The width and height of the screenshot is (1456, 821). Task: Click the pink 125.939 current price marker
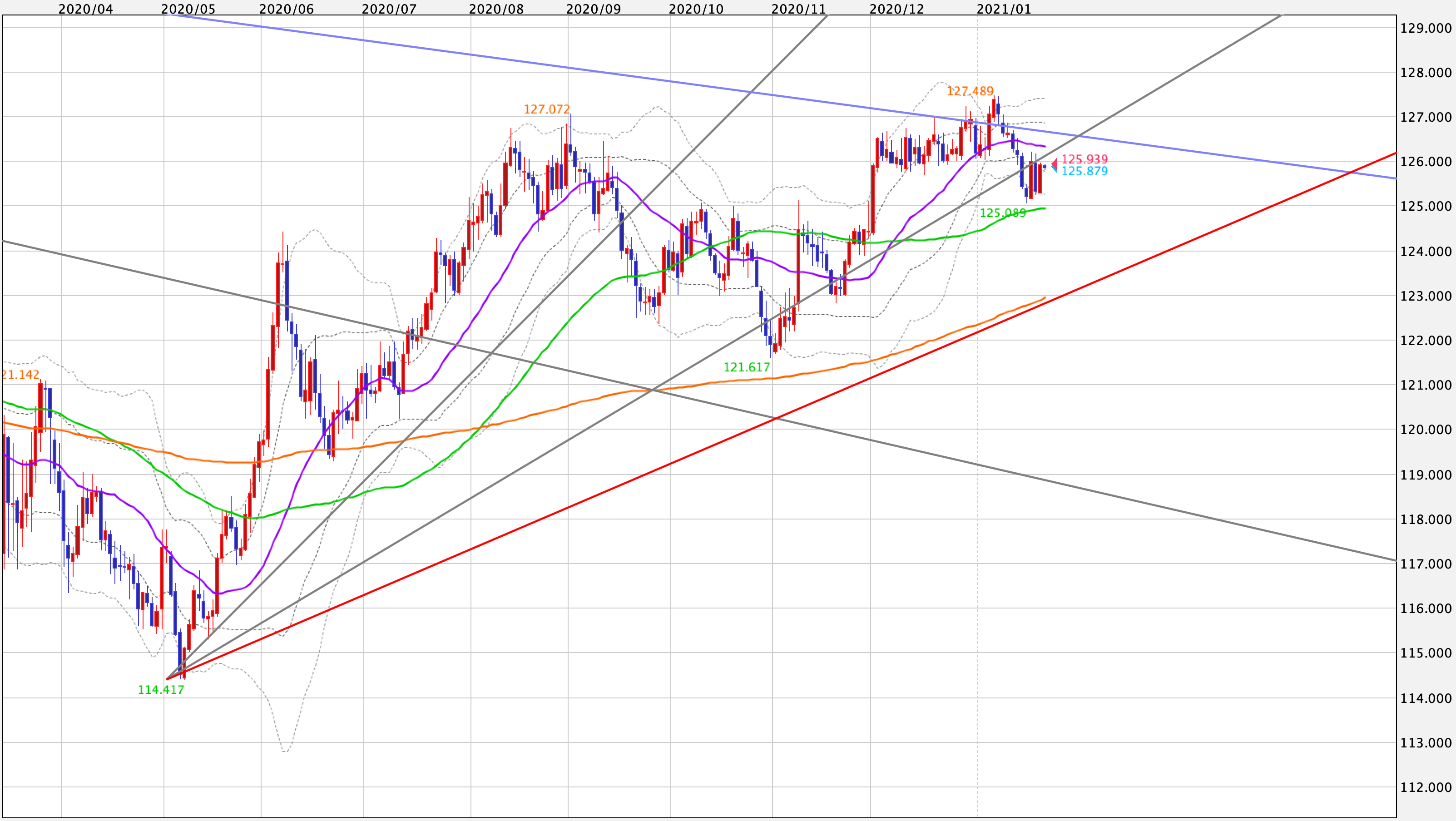click(x=1085, y=159)
